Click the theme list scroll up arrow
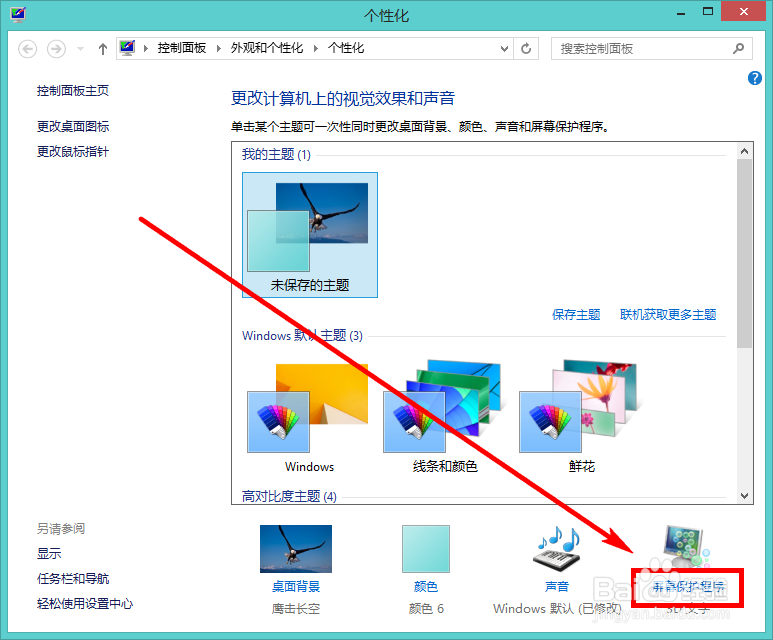This screenshot has height=640, width=773. tap(744, 151)
